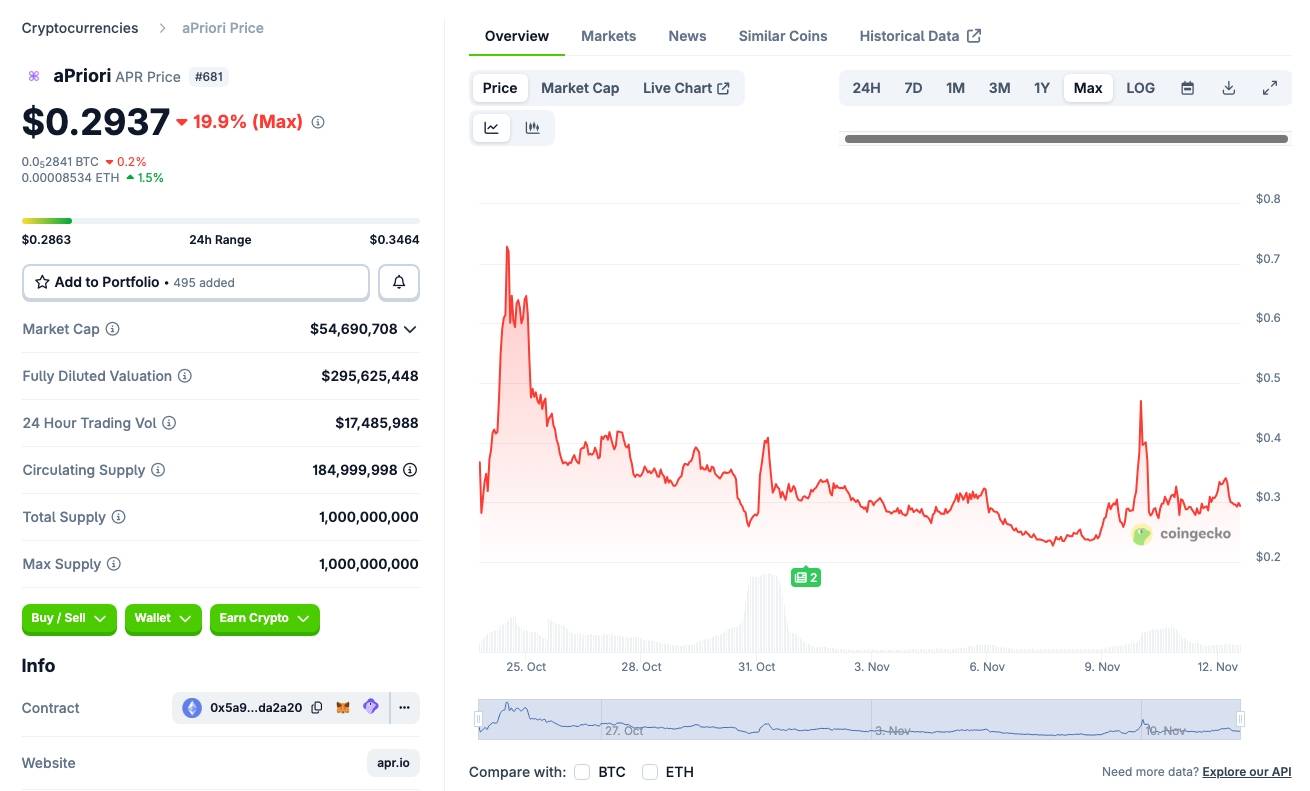
Task: Copy the contract address
Action: (x=317, y=708)
